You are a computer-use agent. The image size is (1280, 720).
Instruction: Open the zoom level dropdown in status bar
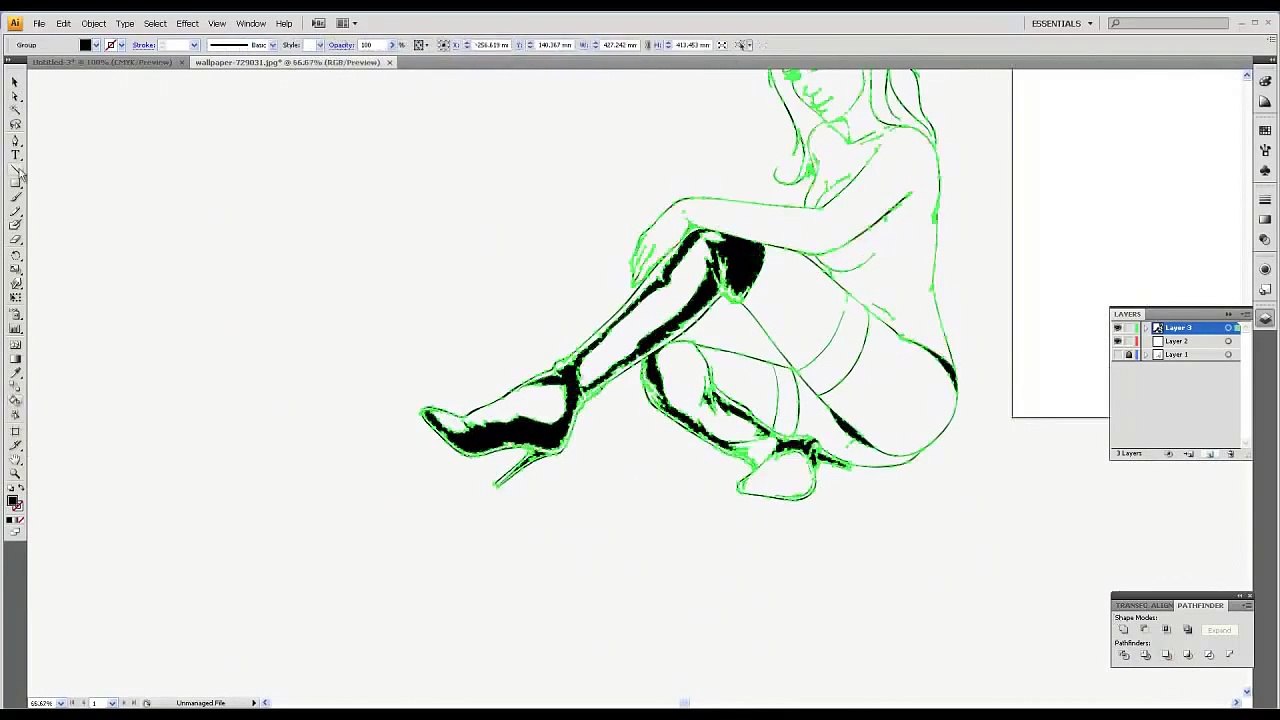click(61, 703)
